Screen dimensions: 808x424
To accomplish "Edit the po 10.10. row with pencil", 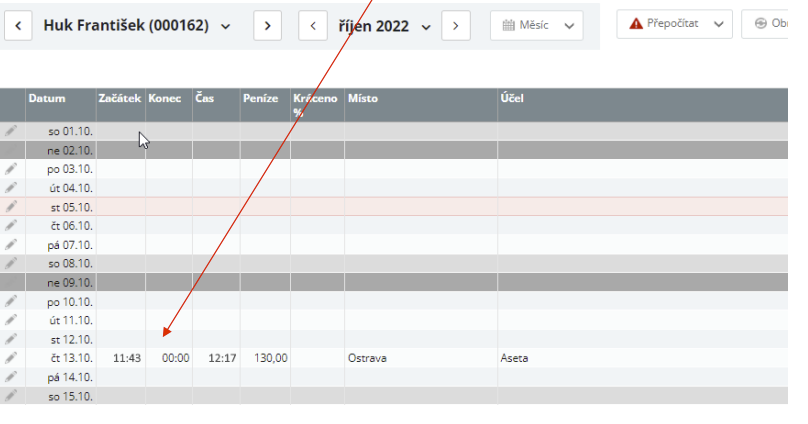I will pyautogui.click(x=11, y=301).
